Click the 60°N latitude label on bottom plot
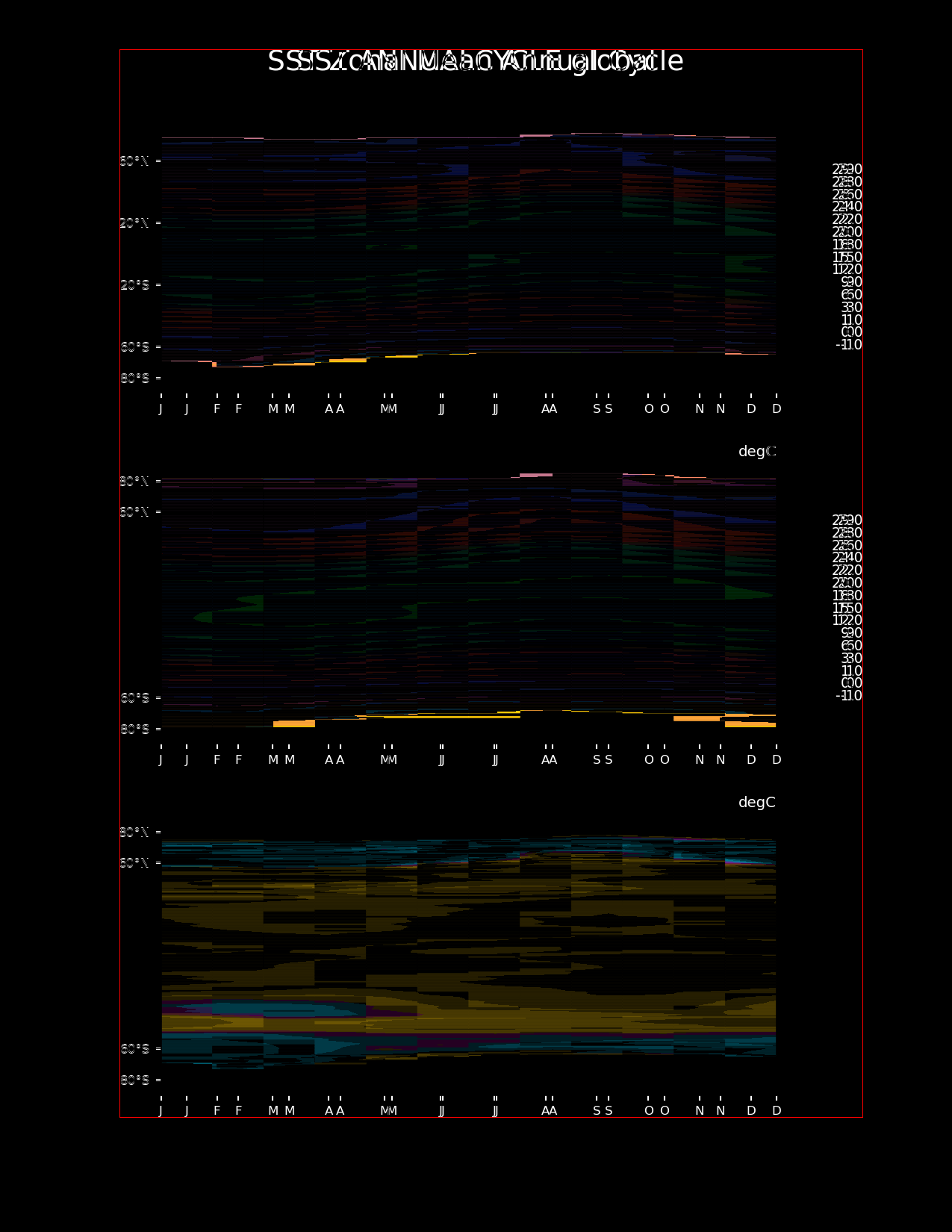This screenshot has height=1232, width=952. [x=134, y=863]
